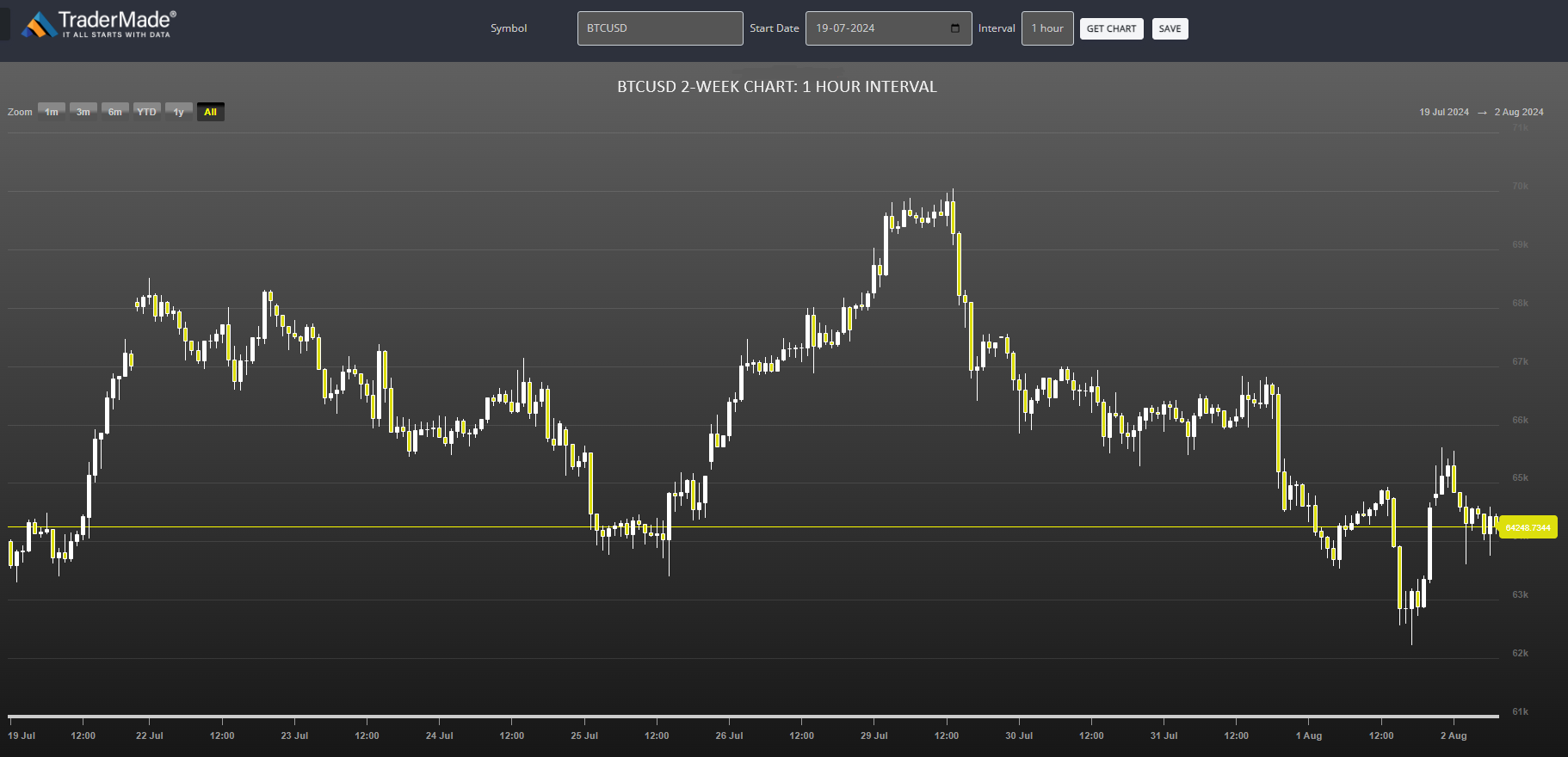Click the GET CHART button
The height and width of the screenshot is (757, 1568).
(x=1111, y=28)
